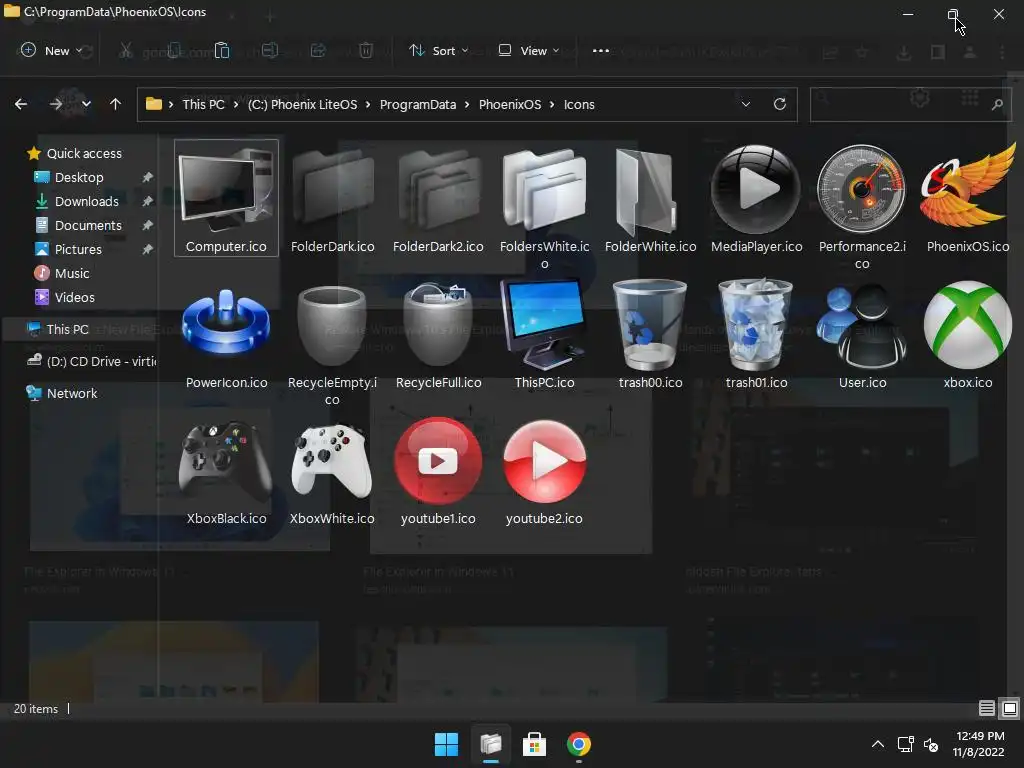Expand the address bar history dropdown
1024x768 pixels.
(x=745, y=104)
